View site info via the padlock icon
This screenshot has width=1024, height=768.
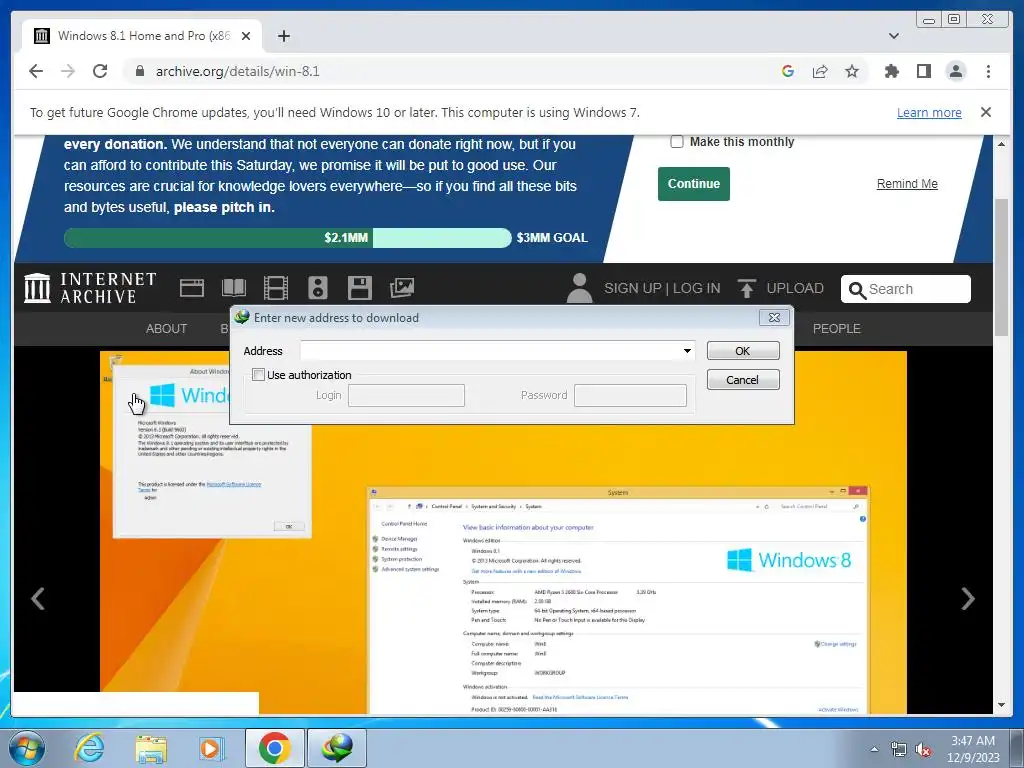click(139, 71)
